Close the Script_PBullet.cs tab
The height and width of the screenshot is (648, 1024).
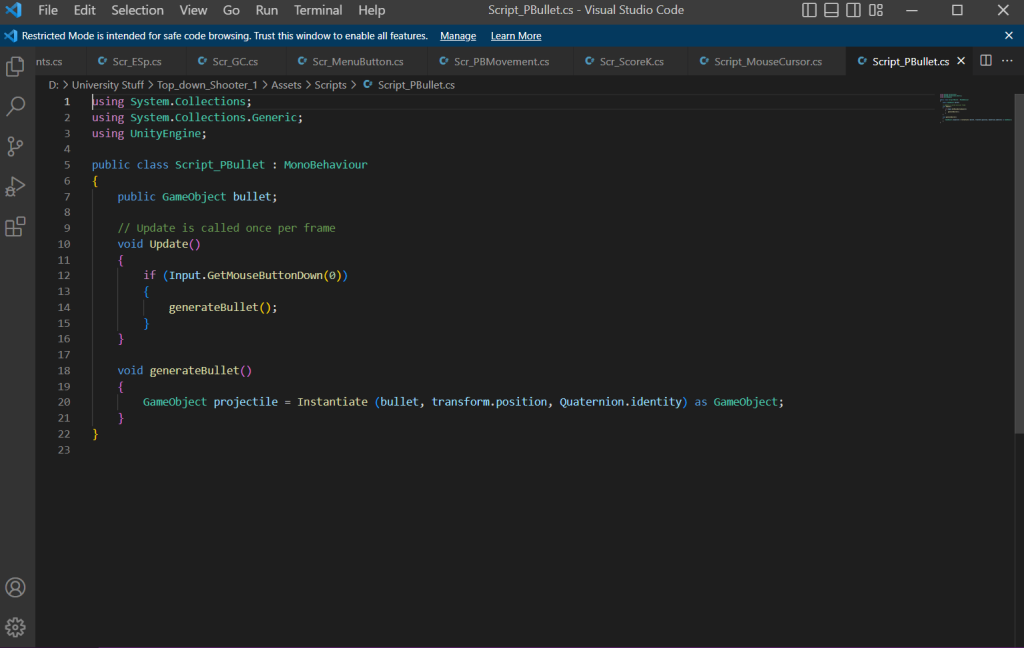[962, 61]
